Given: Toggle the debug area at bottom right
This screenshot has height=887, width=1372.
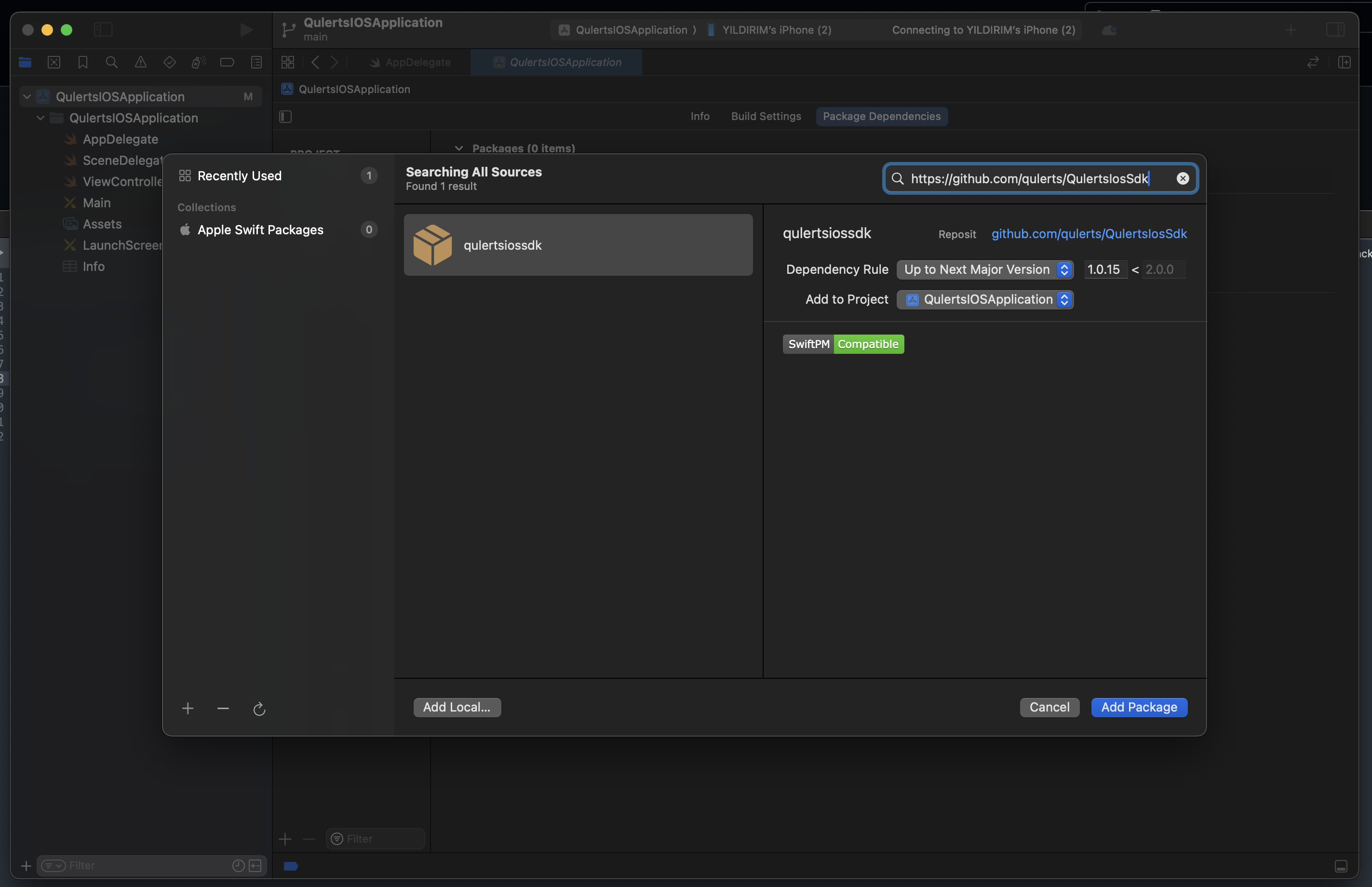Looking at the screenshot, I should 1341,866.
